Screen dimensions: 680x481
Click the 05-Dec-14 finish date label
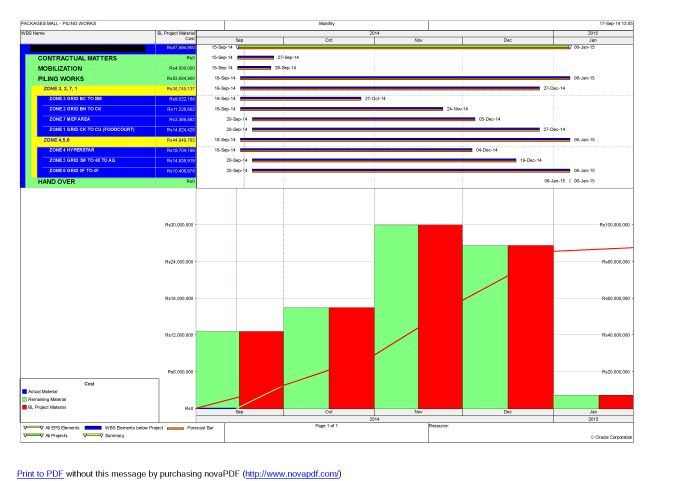click(x=490, y=119)
